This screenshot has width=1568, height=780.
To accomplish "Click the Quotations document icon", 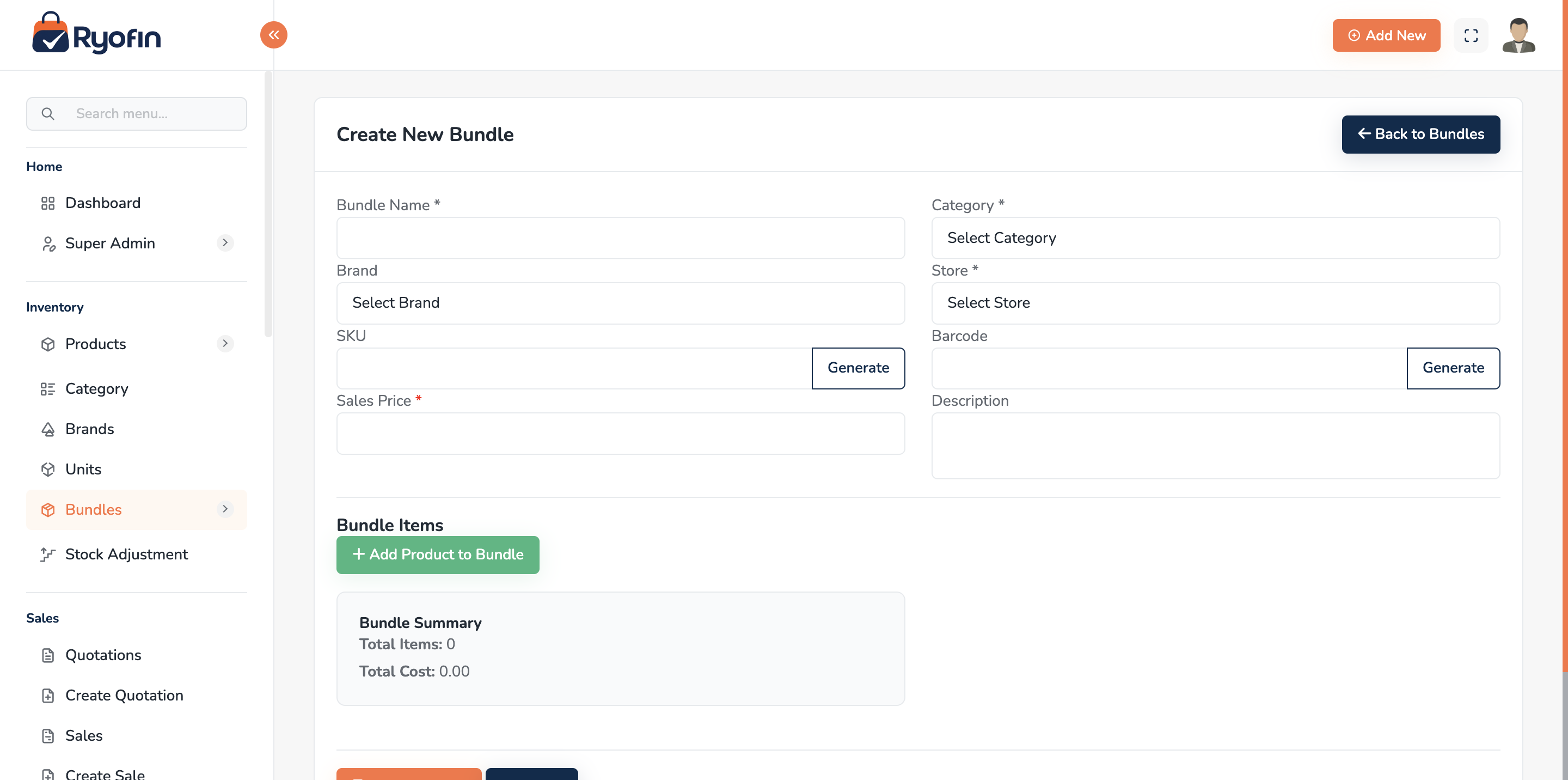I will click(48, 655).
